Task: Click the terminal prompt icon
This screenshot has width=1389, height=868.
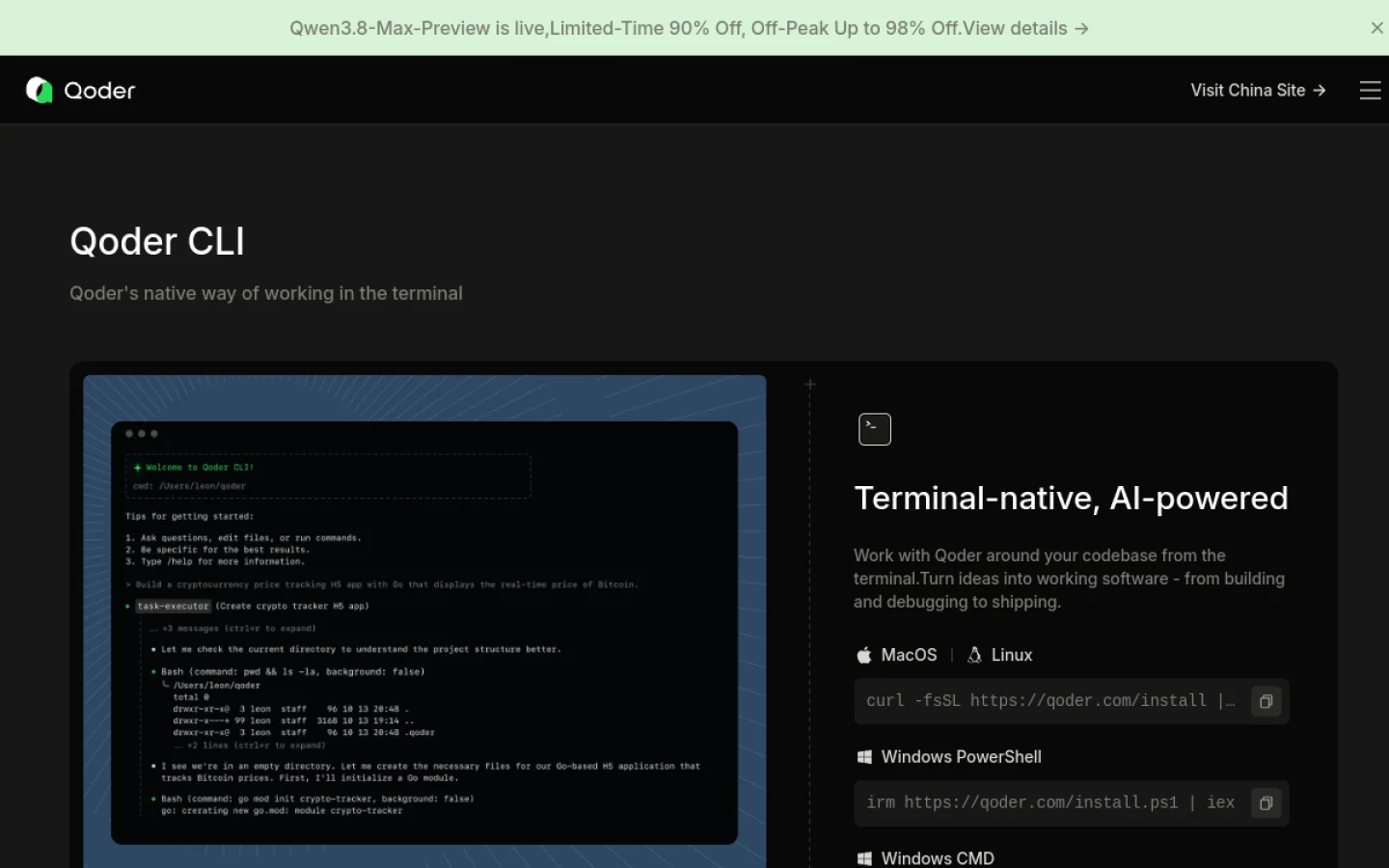Action: click(875, 429)
